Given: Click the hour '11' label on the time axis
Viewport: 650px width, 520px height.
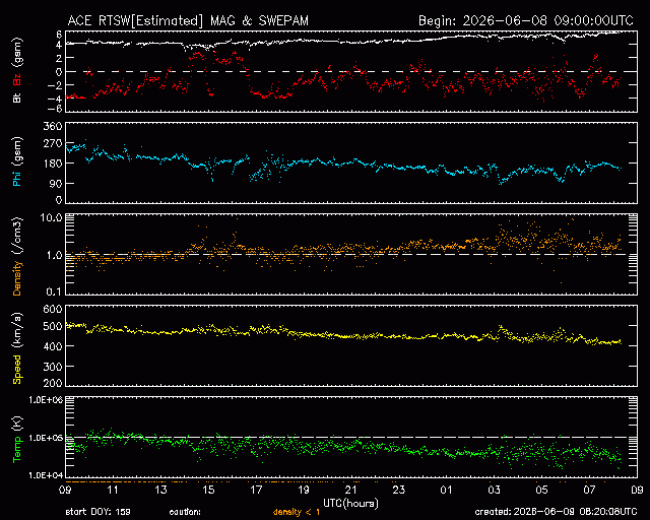Looking at the screenshot, I should (x=113, y=490).
